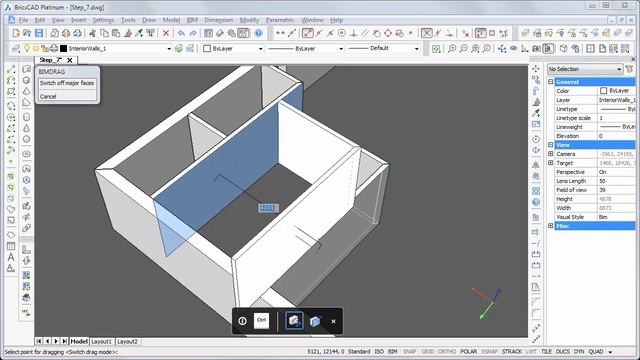
Task: Toggle ESNAP in the status bar
Action: coord(489,351)
